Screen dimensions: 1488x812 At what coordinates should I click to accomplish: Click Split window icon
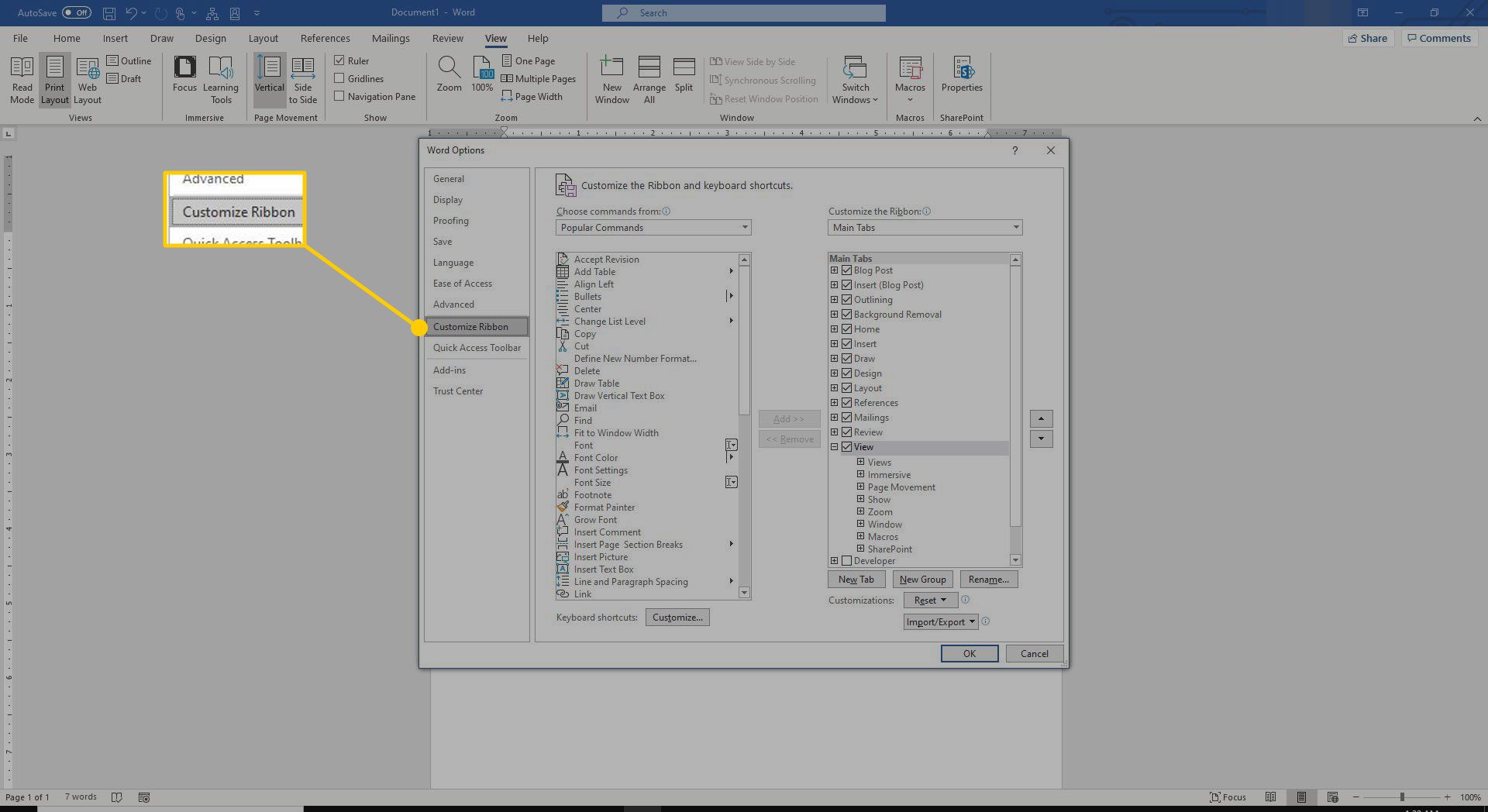click(x=684, y=74)
